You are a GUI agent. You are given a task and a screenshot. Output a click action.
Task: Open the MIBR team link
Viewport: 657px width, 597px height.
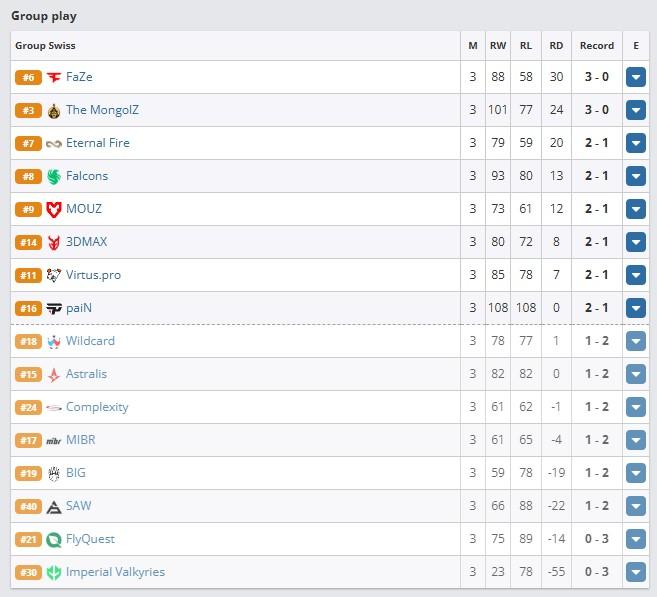point(81,440)
